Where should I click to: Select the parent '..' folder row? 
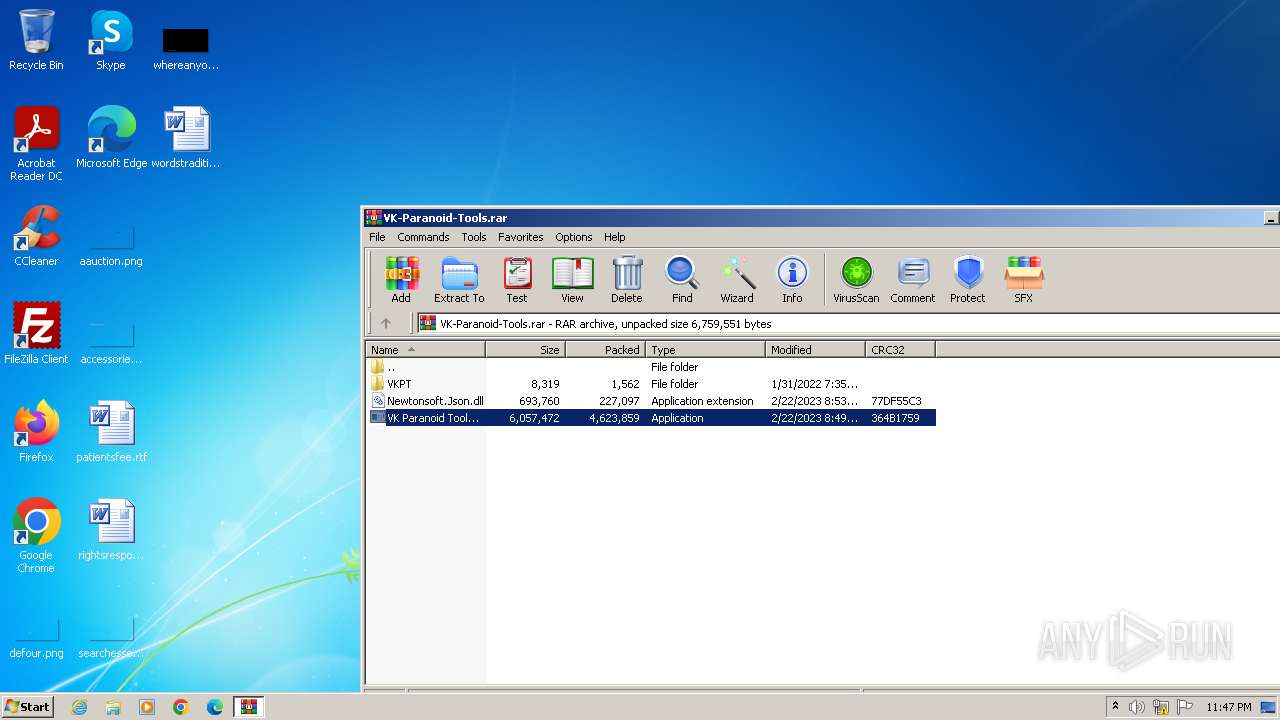pos(651,367)
